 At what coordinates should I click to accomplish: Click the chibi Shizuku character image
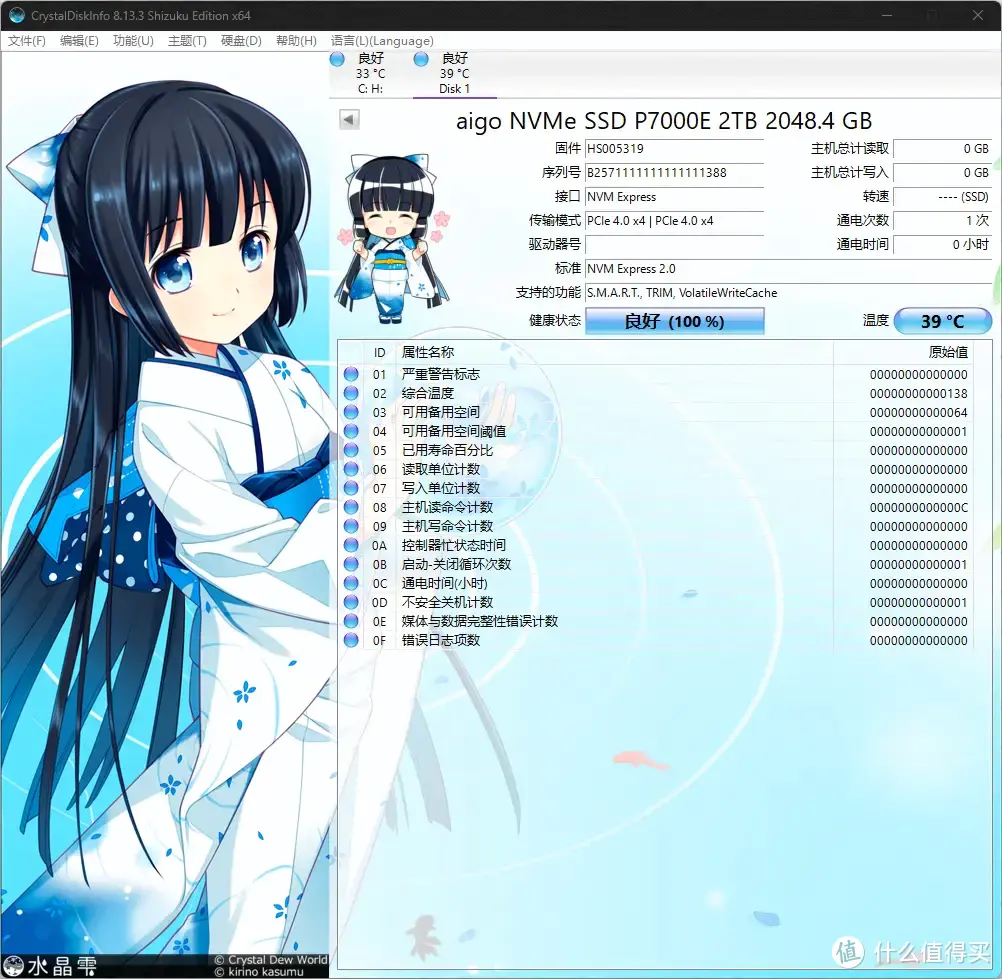pyautogui.click(x=392, y=238)
